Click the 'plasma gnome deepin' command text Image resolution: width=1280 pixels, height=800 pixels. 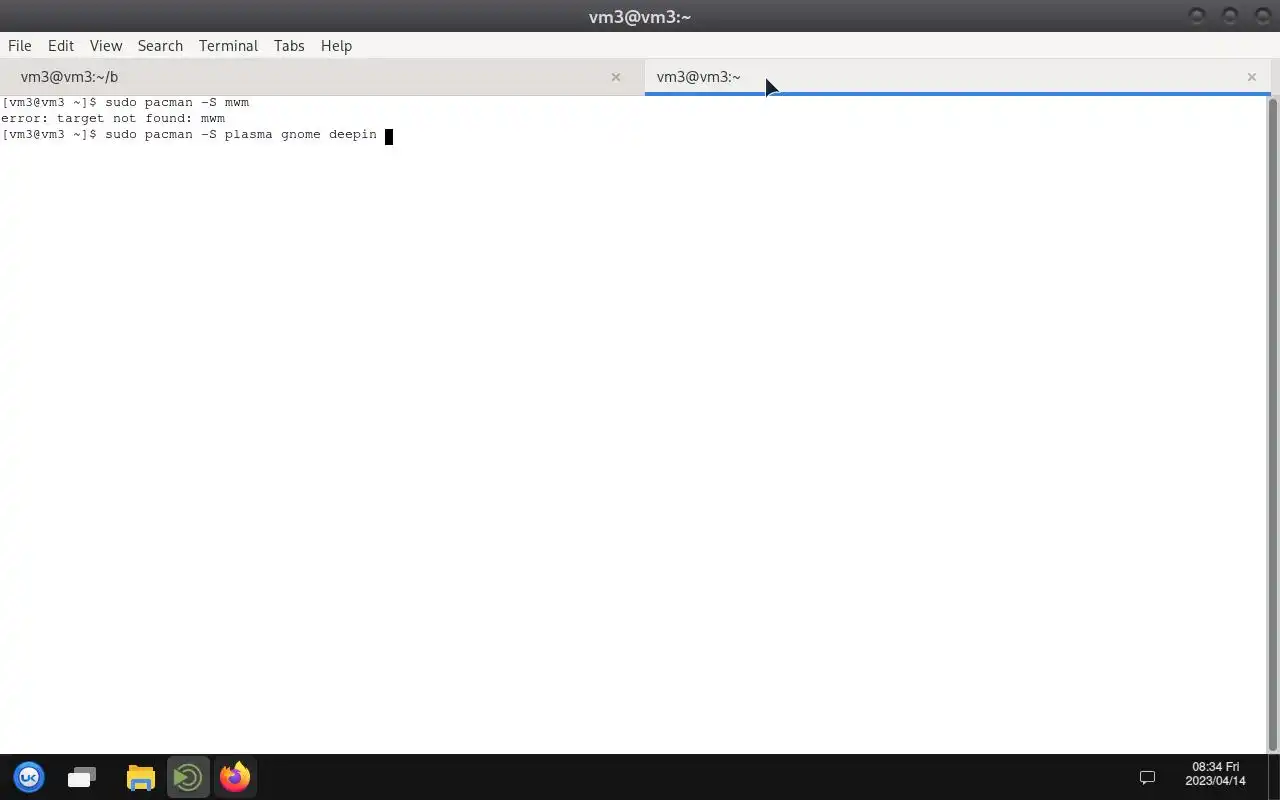[x=300, y=134]
